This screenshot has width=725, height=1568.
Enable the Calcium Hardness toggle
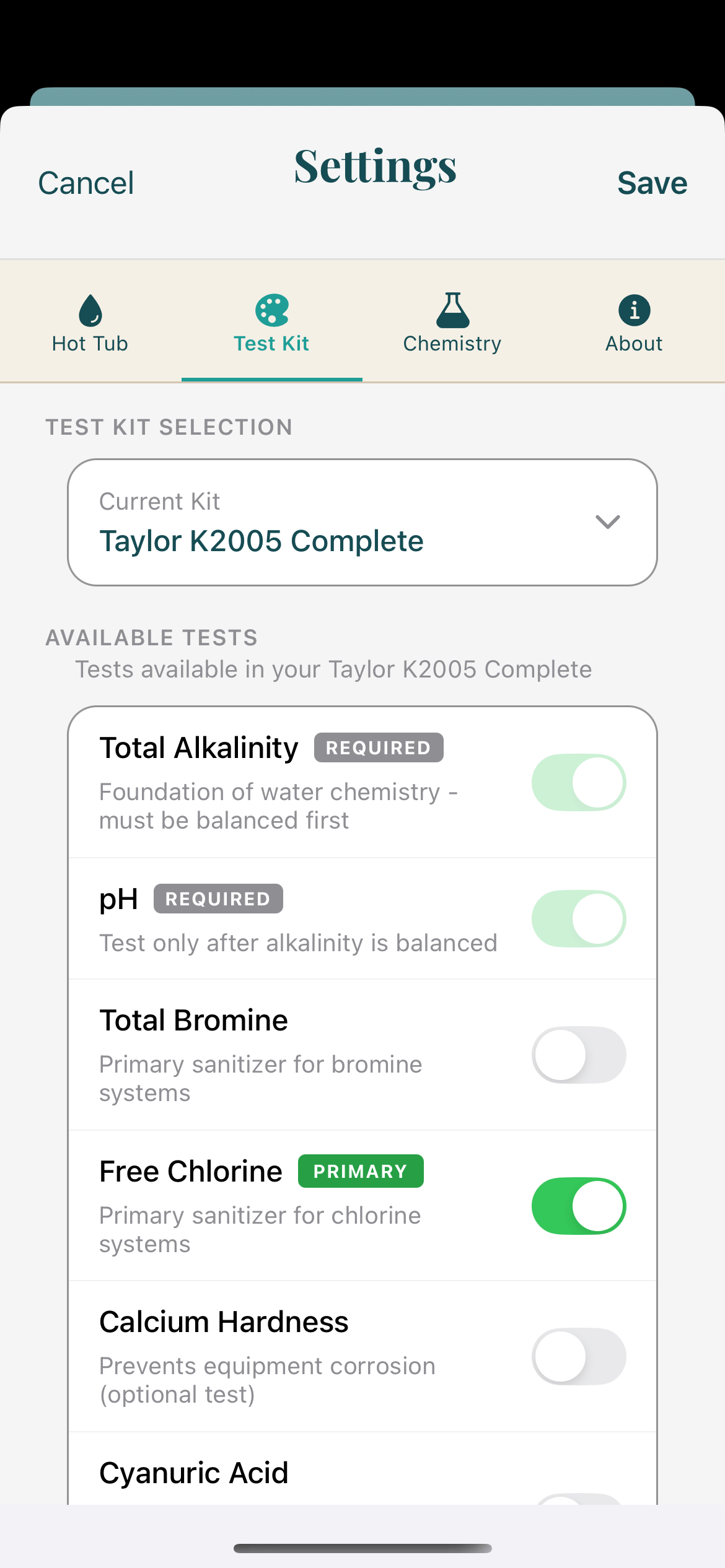[578, 1356]
